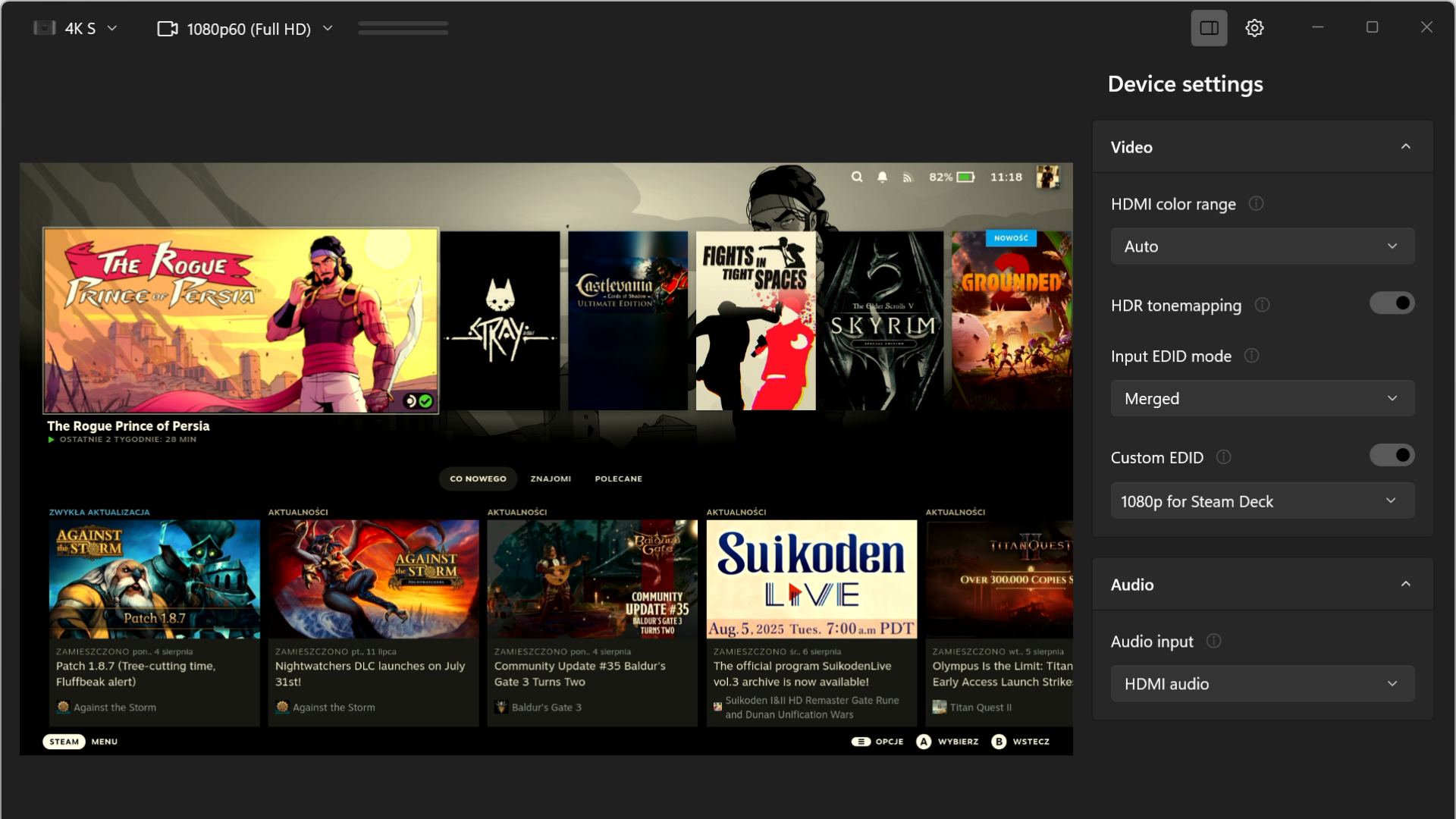Click the Baldur's Gate 3 game icon
1456x819 pixels.
(500, 707)
